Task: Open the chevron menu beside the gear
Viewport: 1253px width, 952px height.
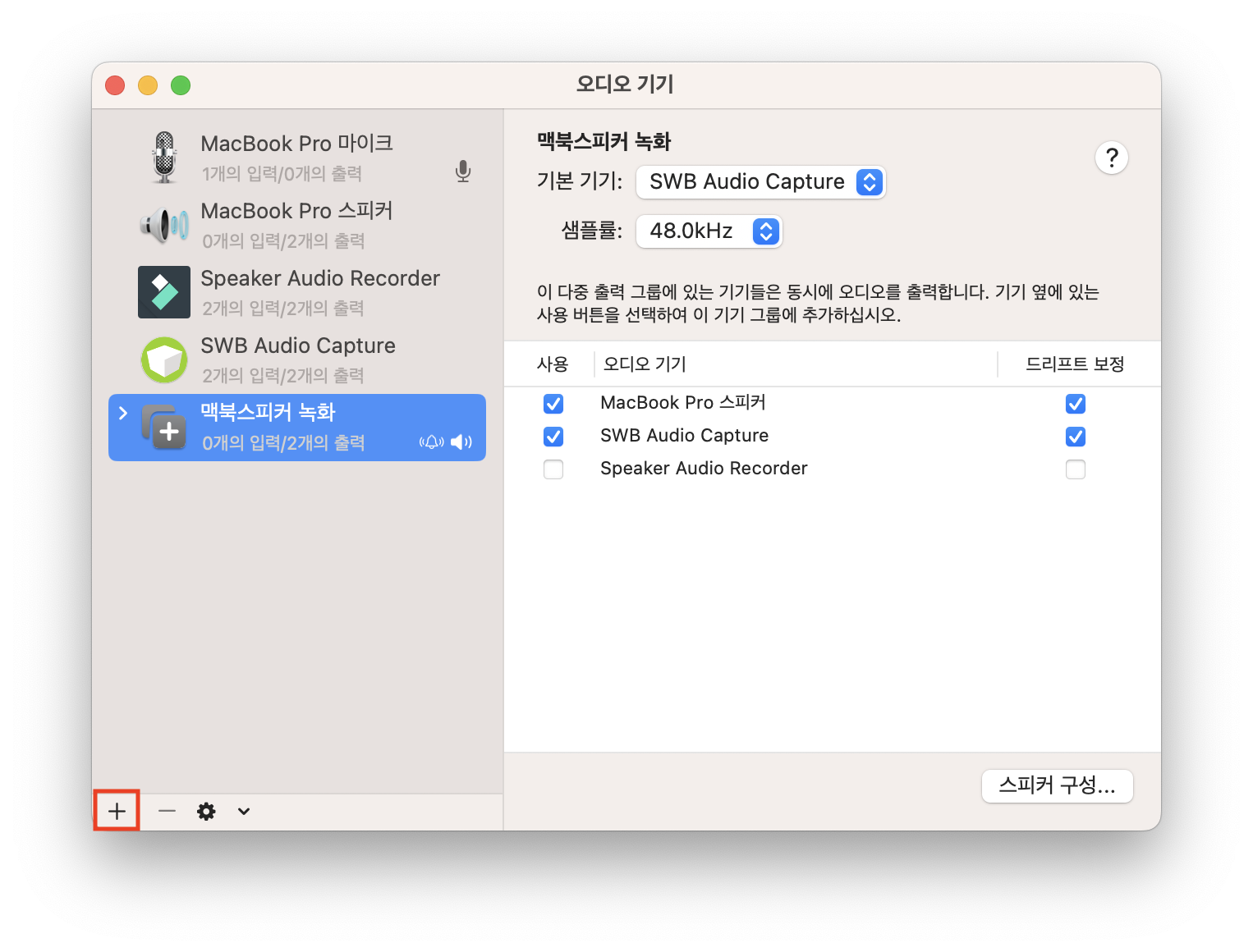Action: (x=244, y=812)
